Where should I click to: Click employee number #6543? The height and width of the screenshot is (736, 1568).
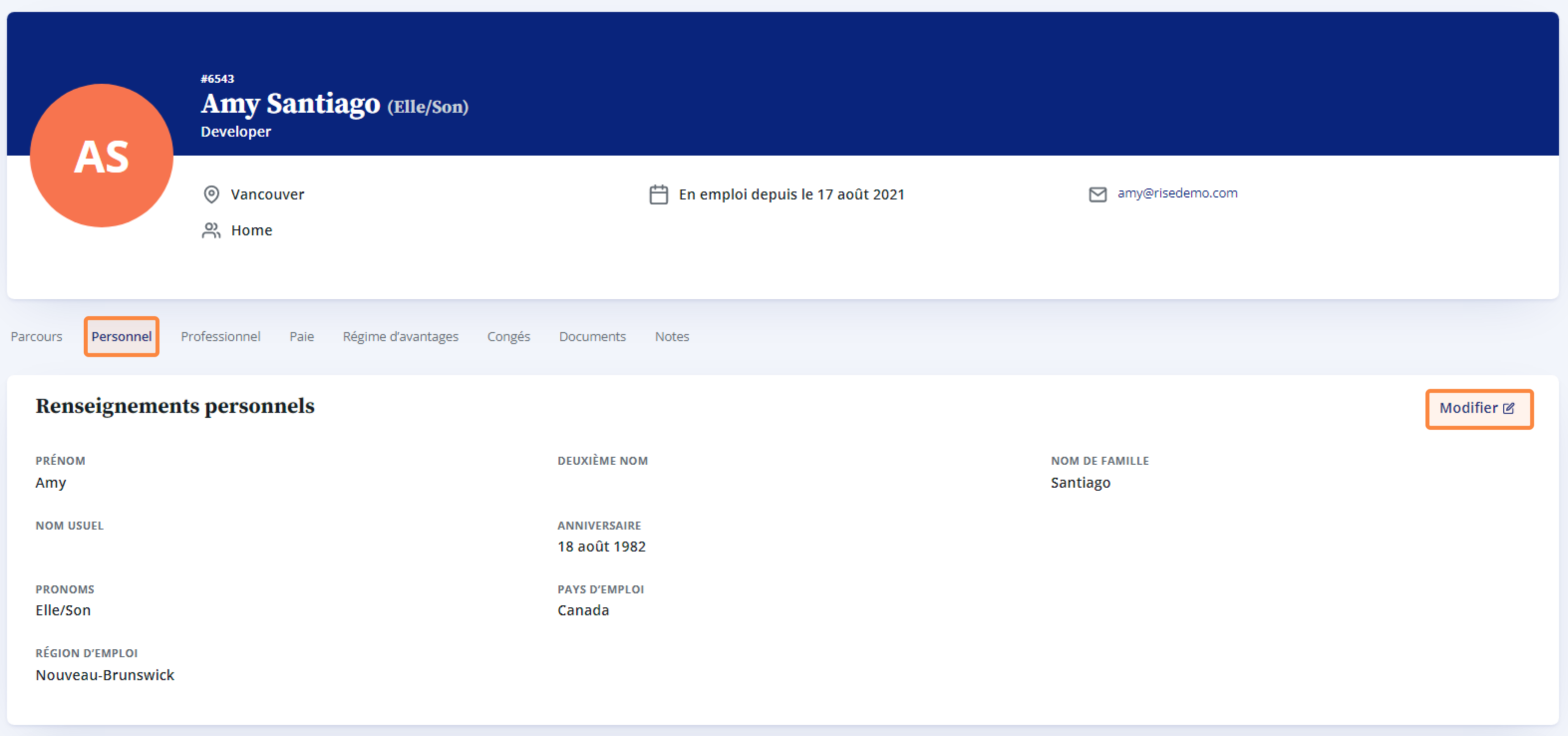point(217,78)
